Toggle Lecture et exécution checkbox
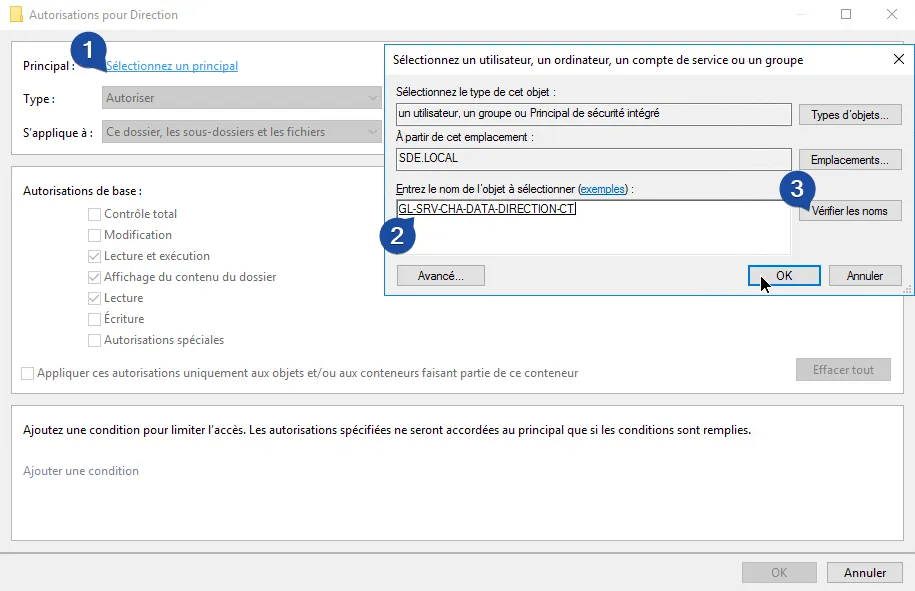This screenshot has width=915, height=591. [x=95, y=256]
